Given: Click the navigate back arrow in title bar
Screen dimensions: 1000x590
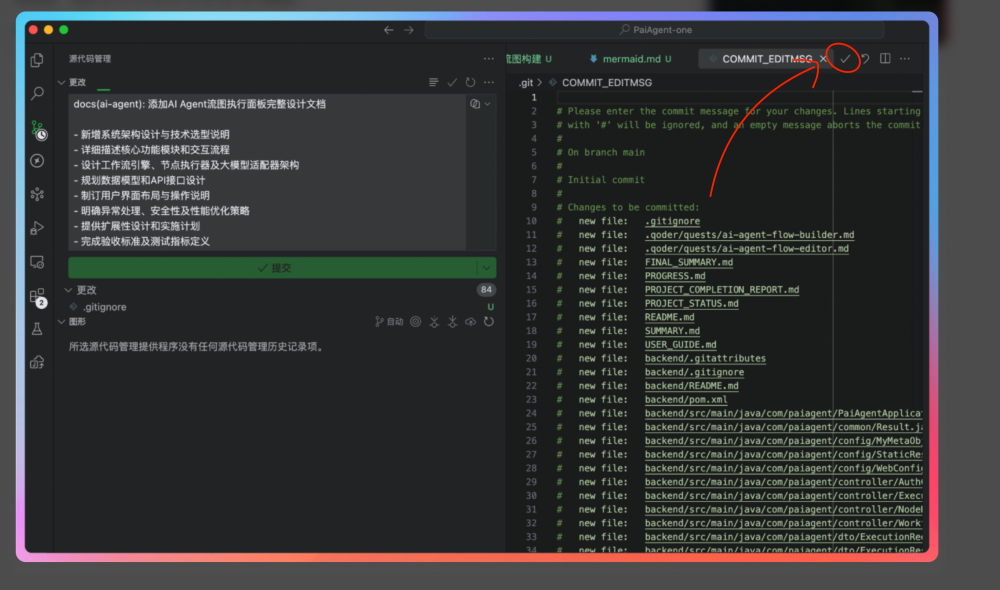Looking at the screenshot, I should click(x=389, y=30).
